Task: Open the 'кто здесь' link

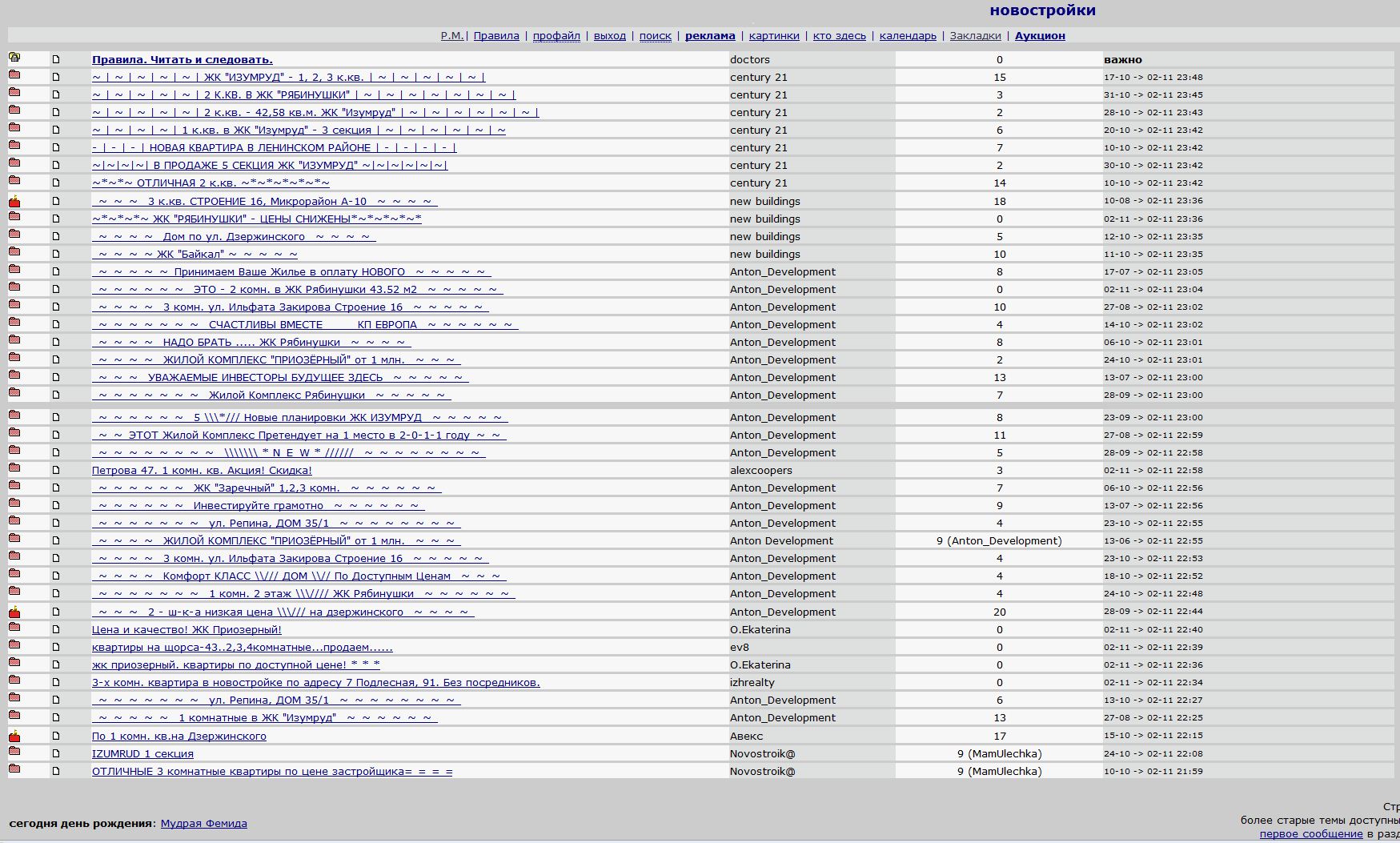Action: coord(840,36)
